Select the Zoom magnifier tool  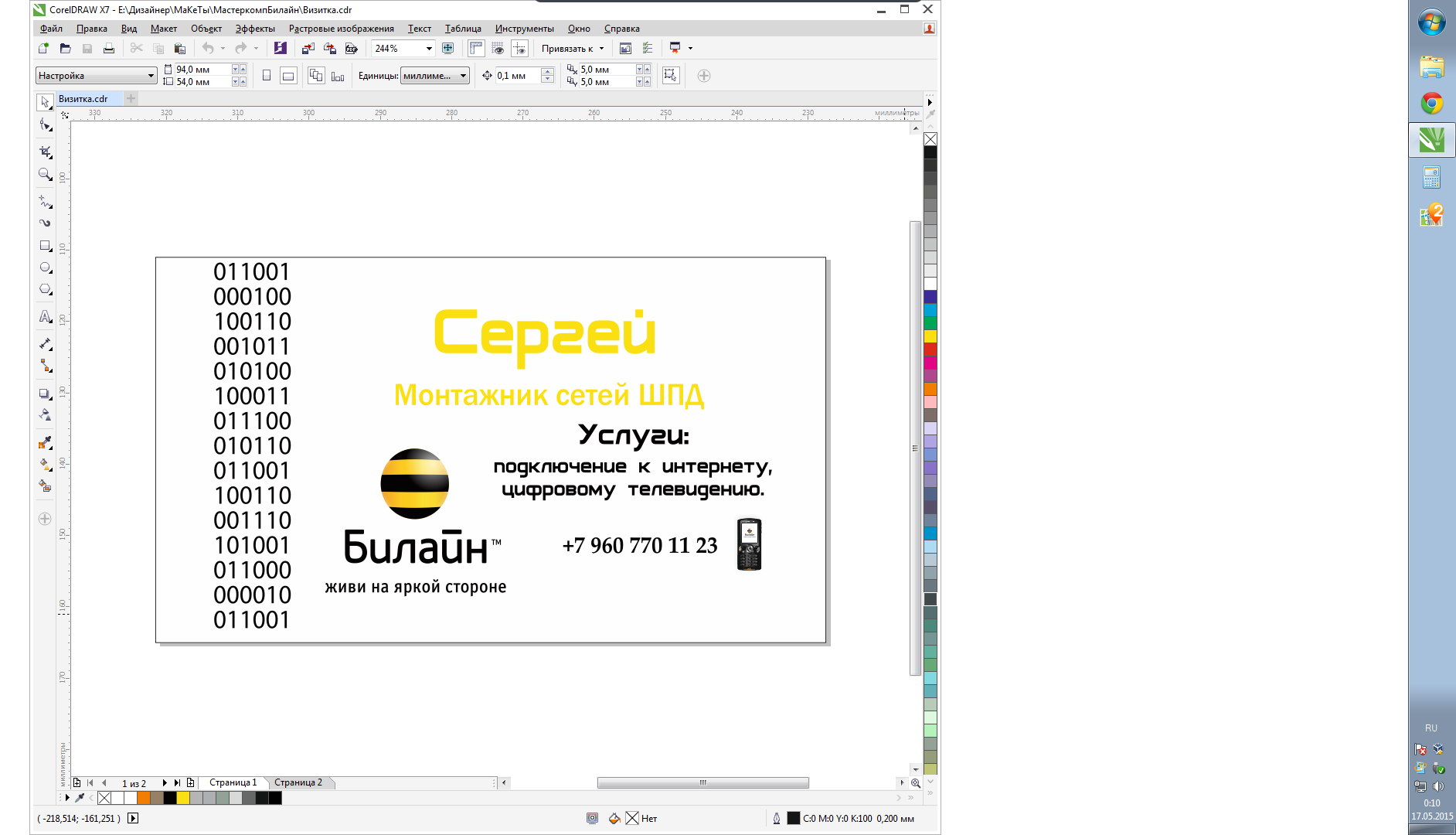point(46,175)
